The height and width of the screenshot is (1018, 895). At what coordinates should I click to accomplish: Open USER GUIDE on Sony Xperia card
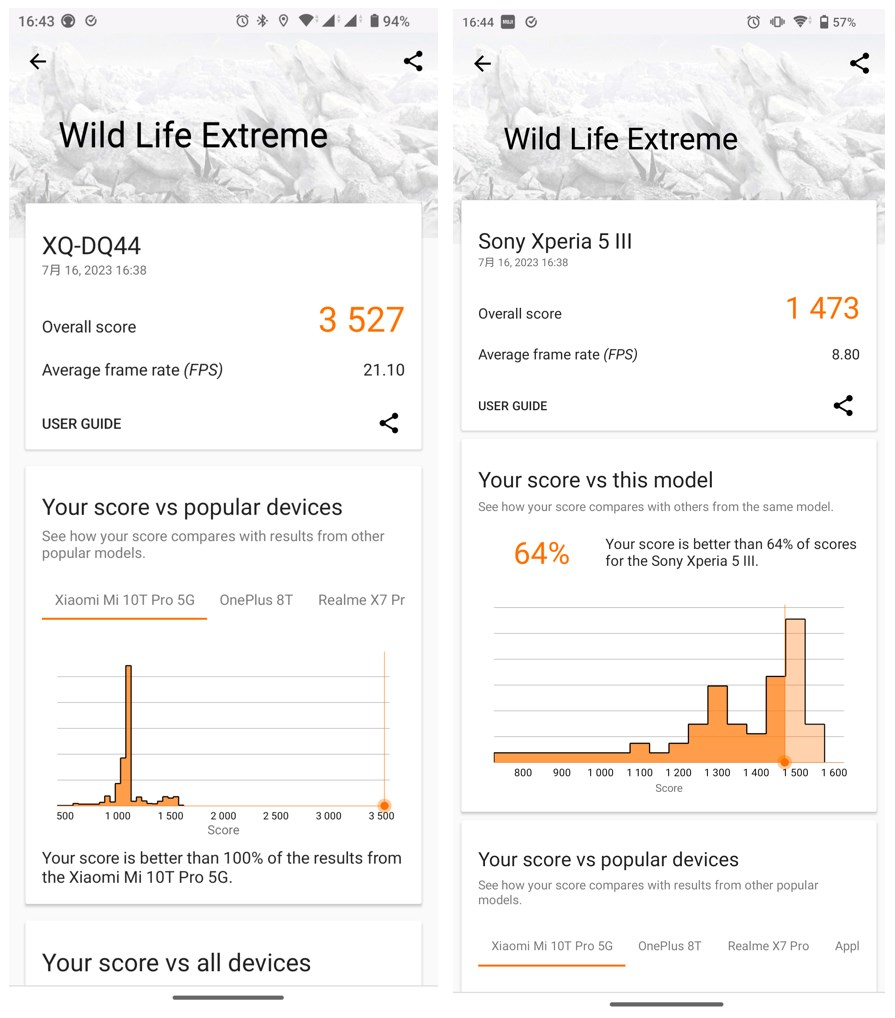pos(513,406)
